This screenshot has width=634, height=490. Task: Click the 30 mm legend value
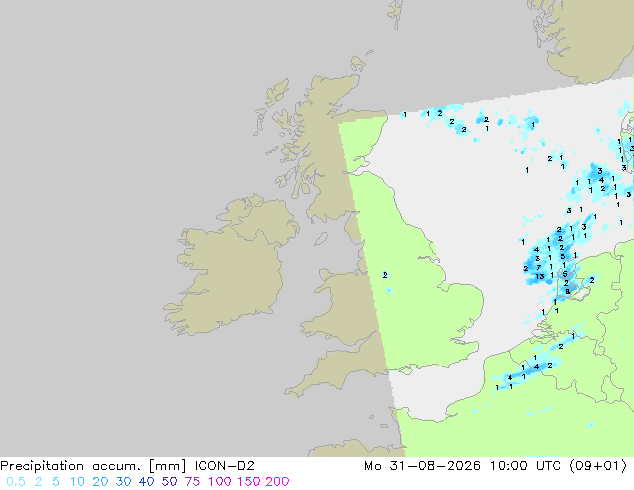tap(123, 482)
